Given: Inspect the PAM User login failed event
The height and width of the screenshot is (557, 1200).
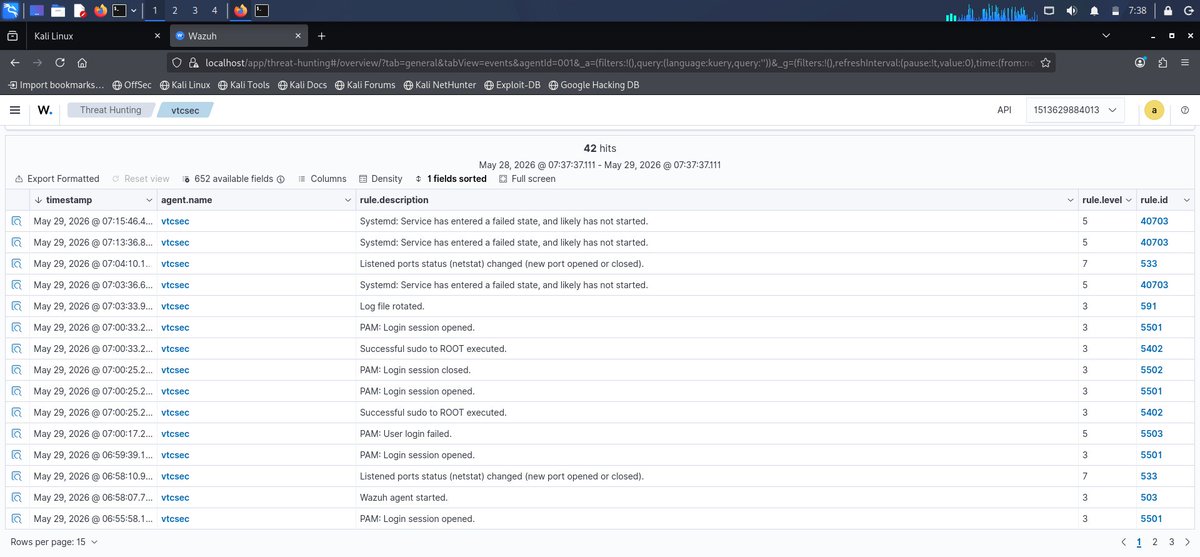Looking at the screenshot, I should (17, 434).
